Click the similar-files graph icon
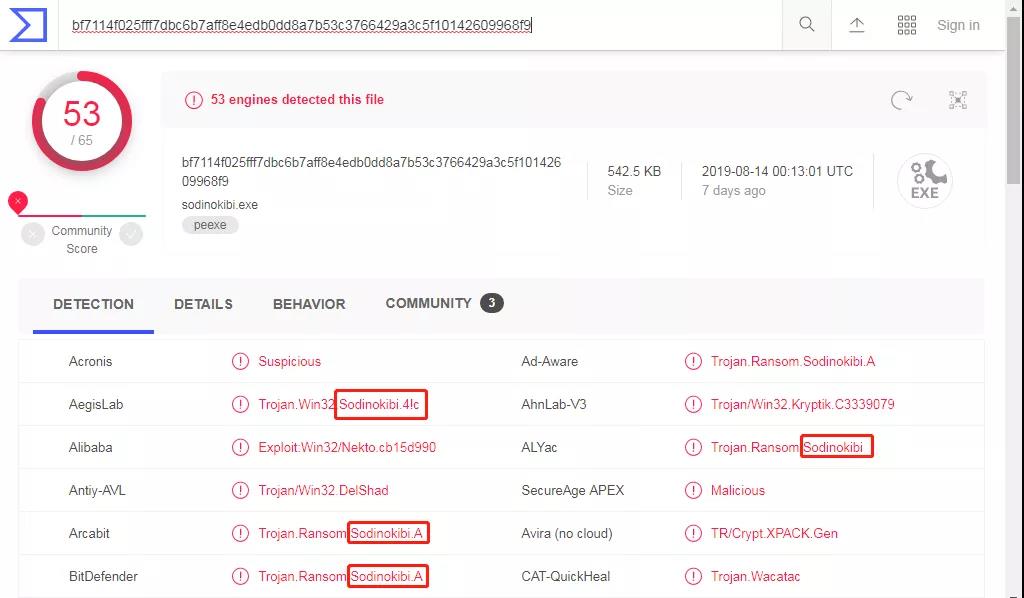The image size is (1024, 598). (x=957, y=100)
